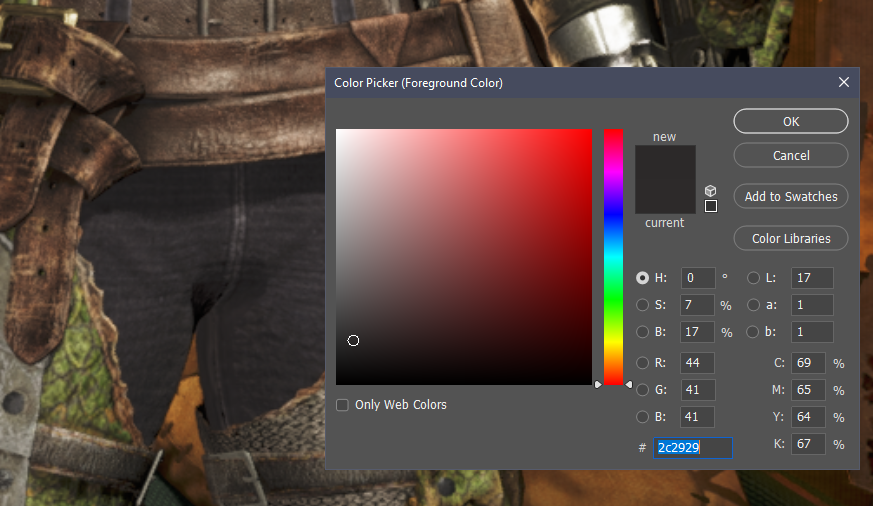Select the G green radio button
The height and width of the screenshot is (506, 873).
tap(643, 390)
